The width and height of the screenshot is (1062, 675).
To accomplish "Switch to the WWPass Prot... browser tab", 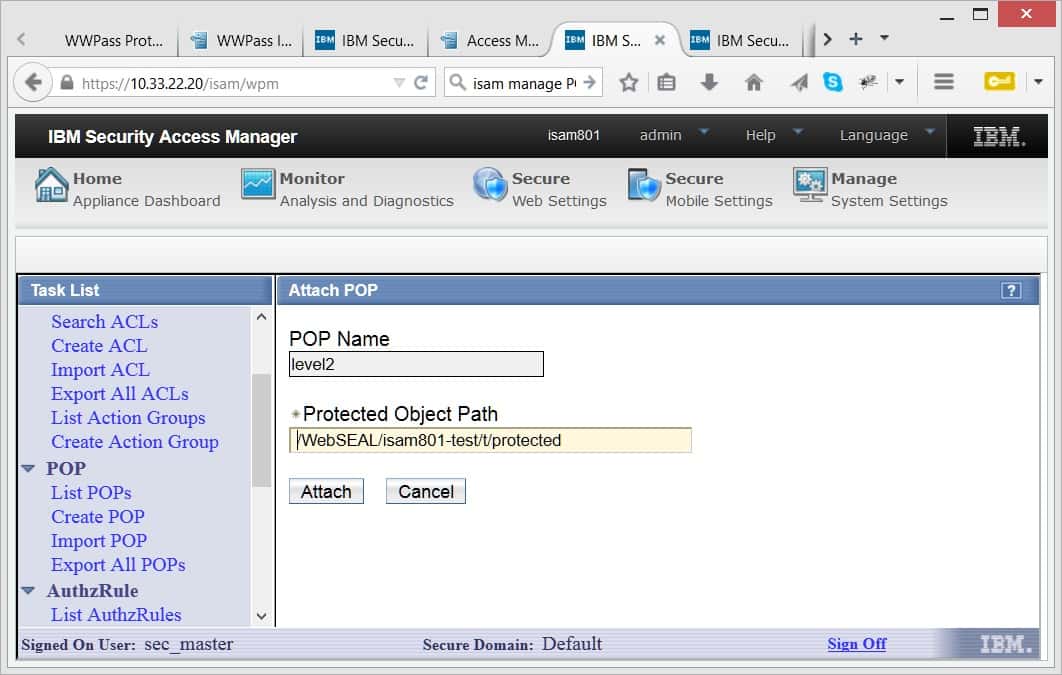I will 112,41.
